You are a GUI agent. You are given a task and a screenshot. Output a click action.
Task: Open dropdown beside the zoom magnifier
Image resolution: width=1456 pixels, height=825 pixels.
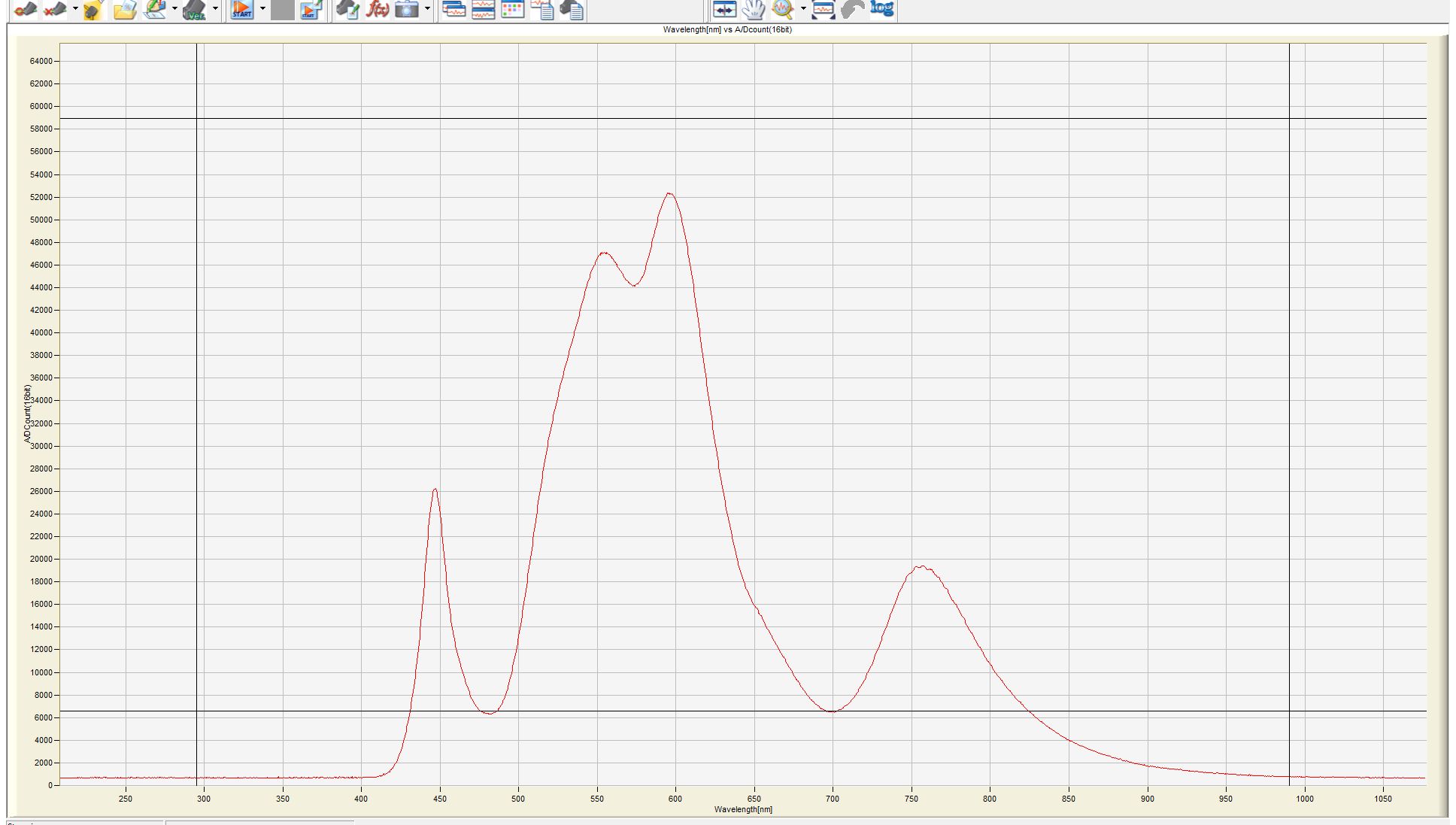point(803,9)
